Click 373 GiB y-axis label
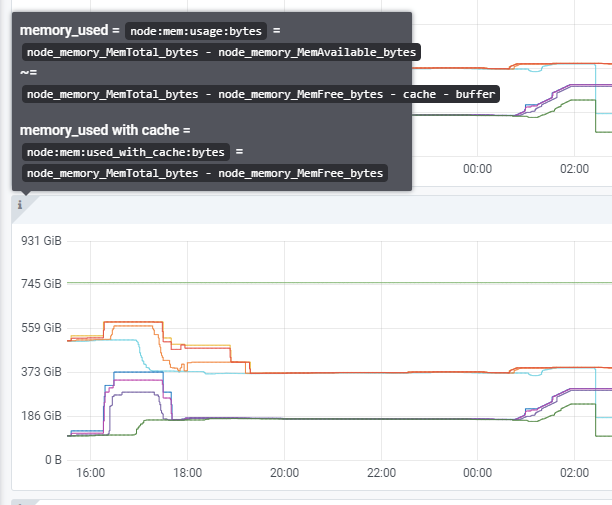The height and width of the screenshot is (505, 612). tap(41, 372)
